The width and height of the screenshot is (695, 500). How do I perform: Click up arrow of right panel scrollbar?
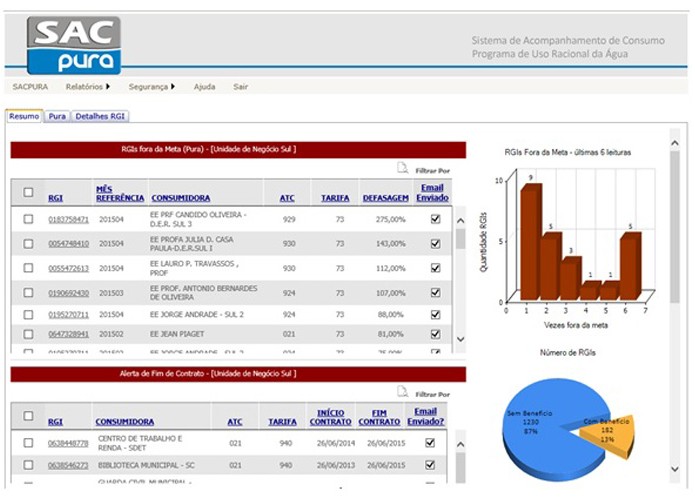[675, 143]
